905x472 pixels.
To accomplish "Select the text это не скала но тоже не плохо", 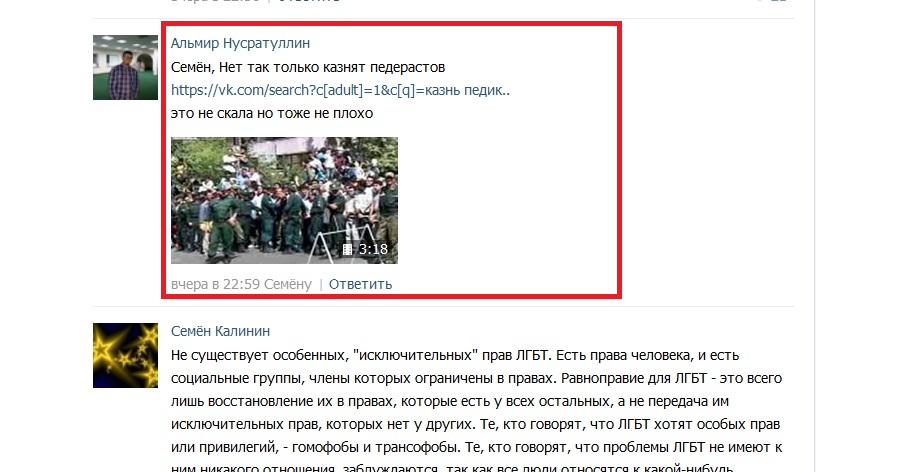I will 272,113.
